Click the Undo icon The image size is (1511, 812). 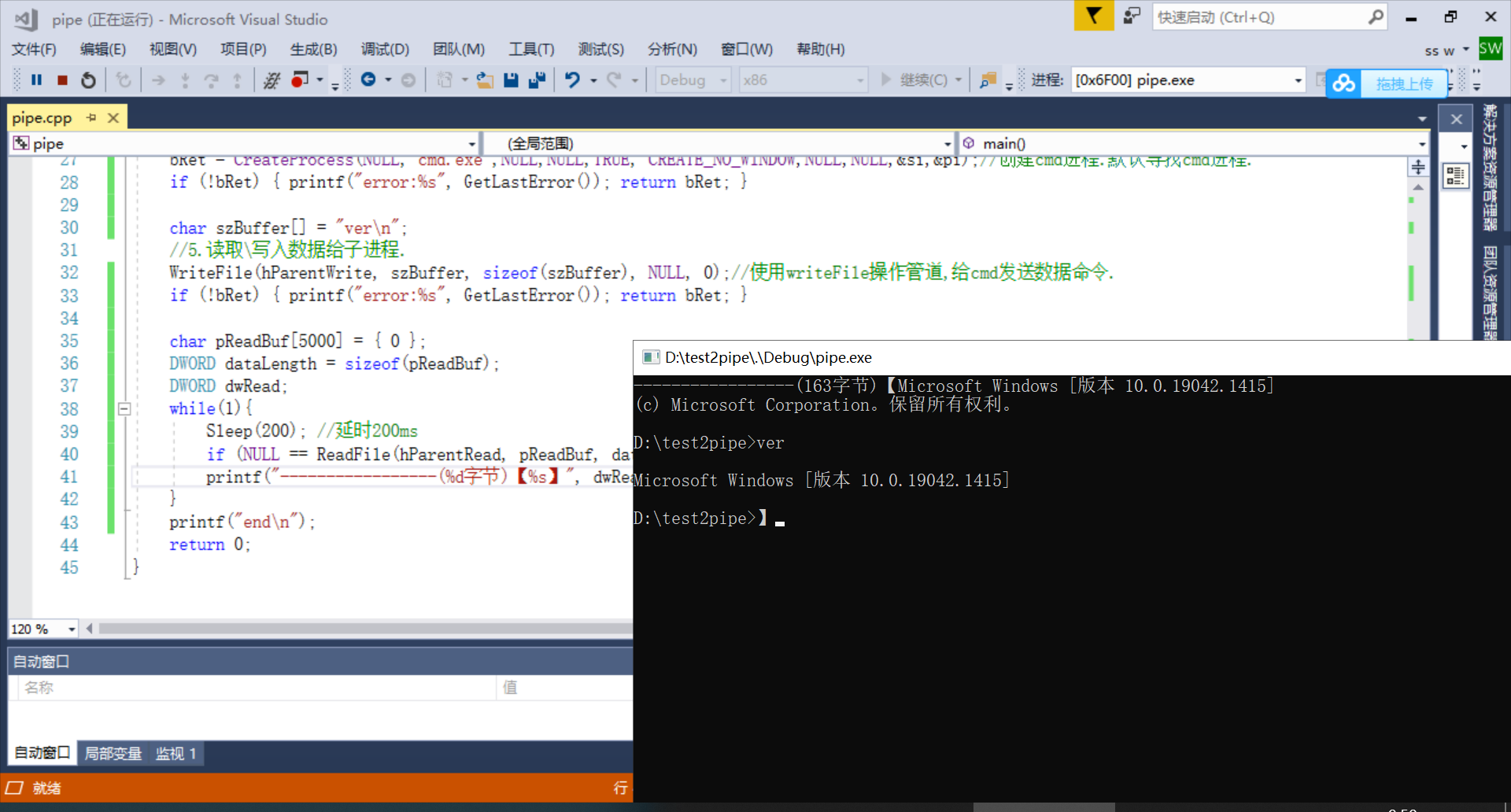point(574,79)
